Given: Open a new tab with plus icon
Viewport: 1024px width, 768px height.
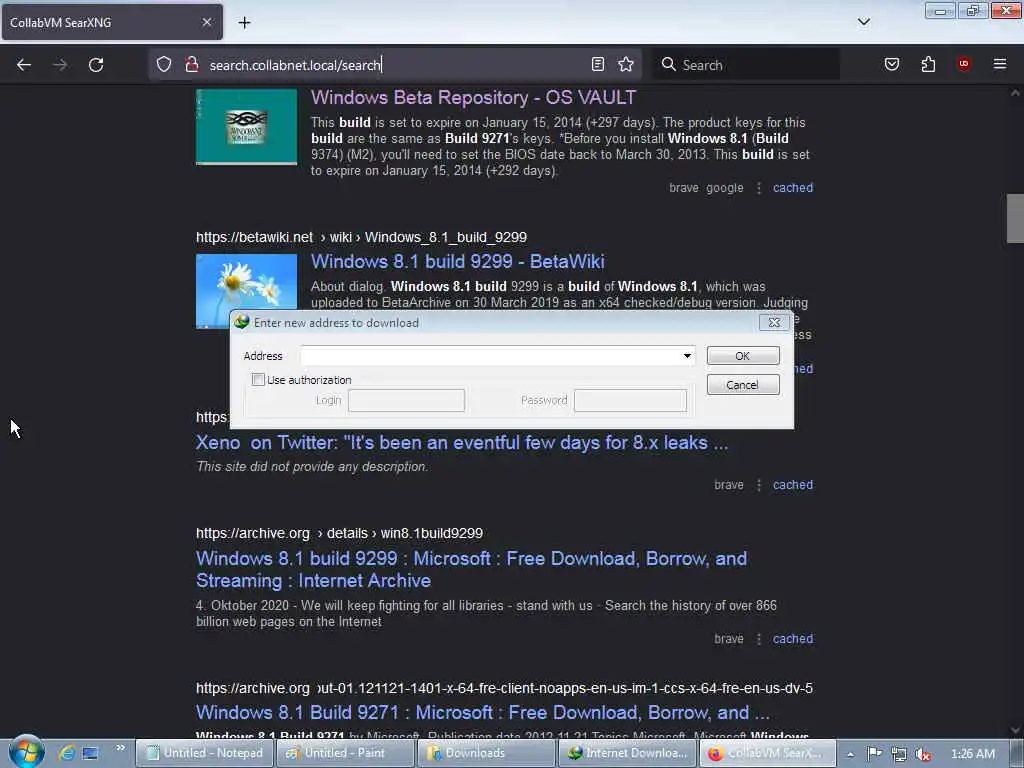Looking at the screenshot, I should click(x=244, y=23).
